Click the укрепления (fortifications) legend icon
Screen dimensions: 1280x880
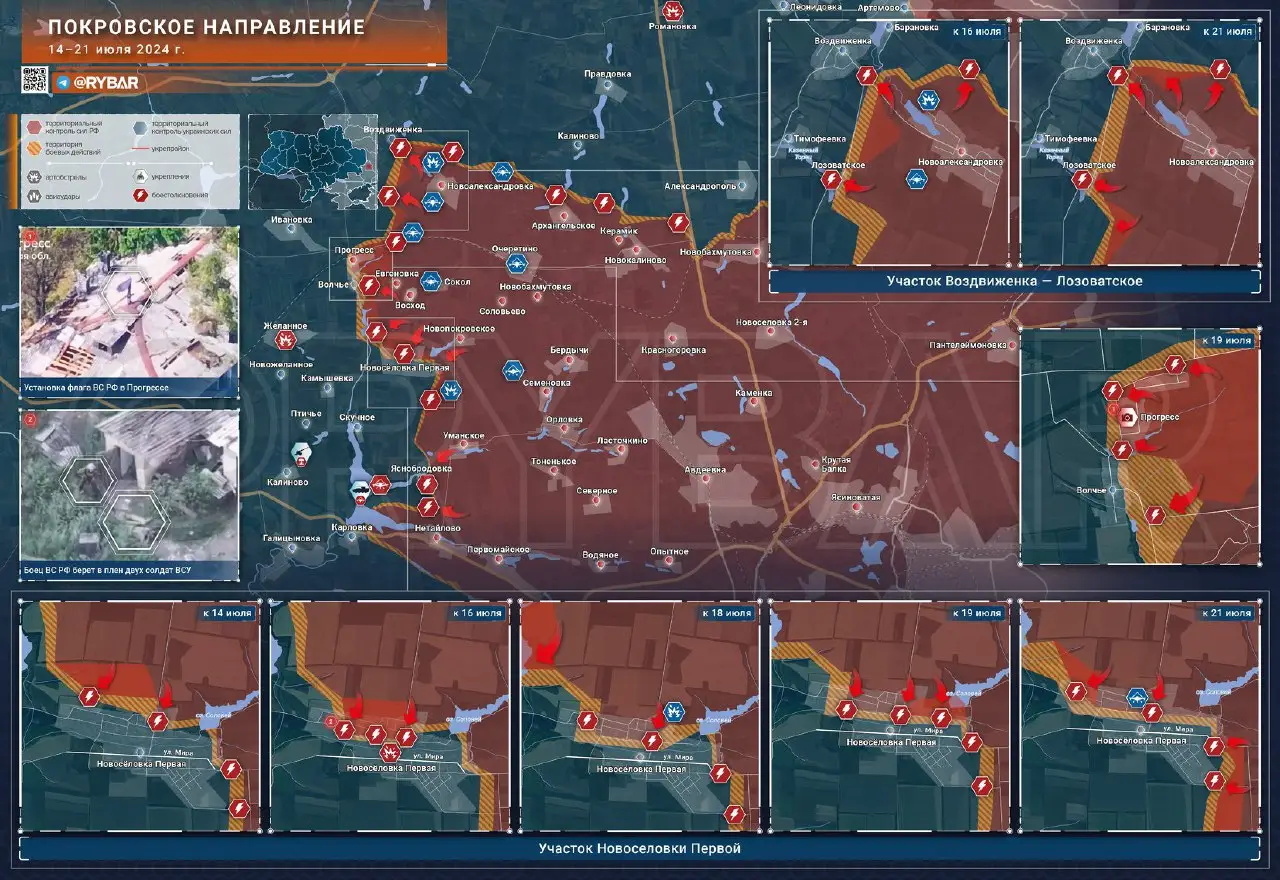tap(140, 177)
